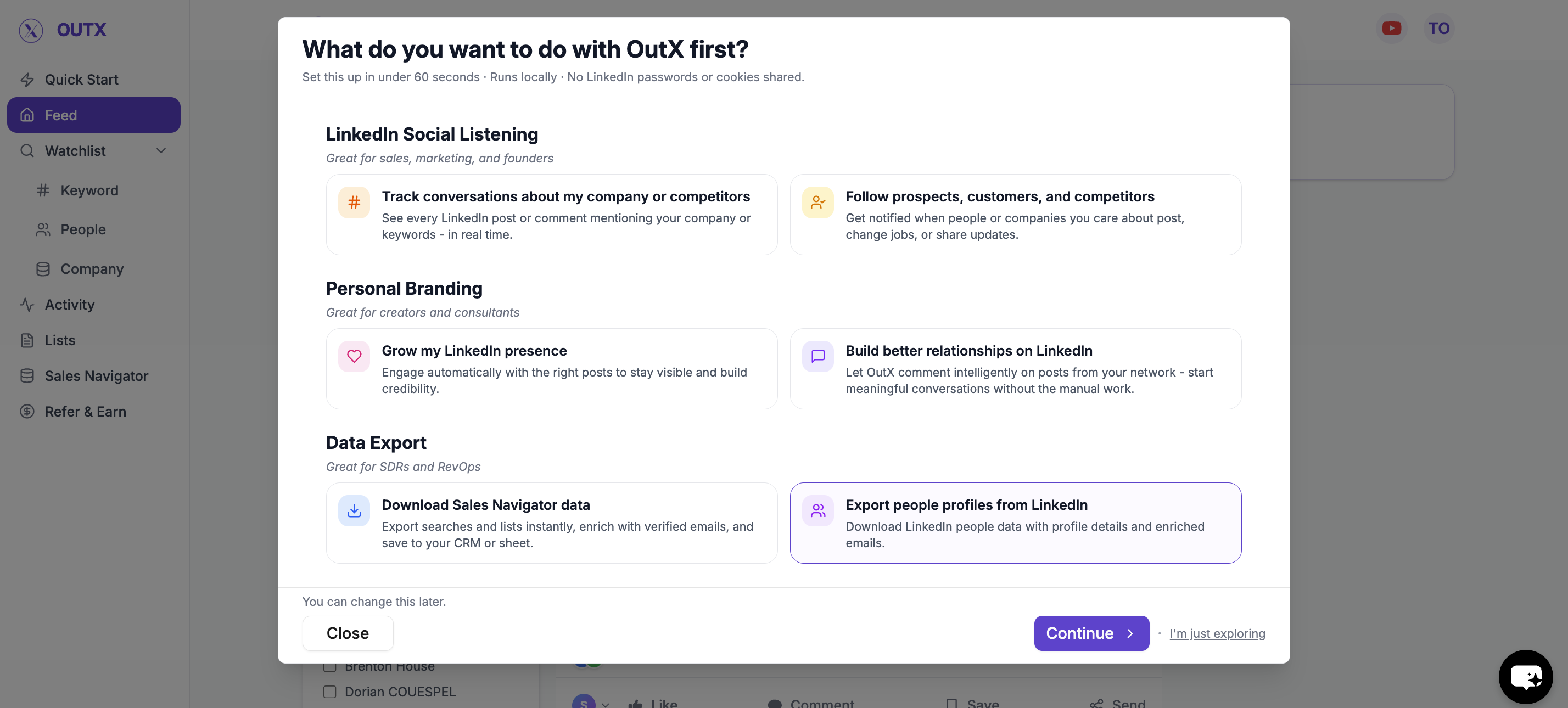
Task: Click the YouTube icon in top bar
Action: pos(1391,29)
